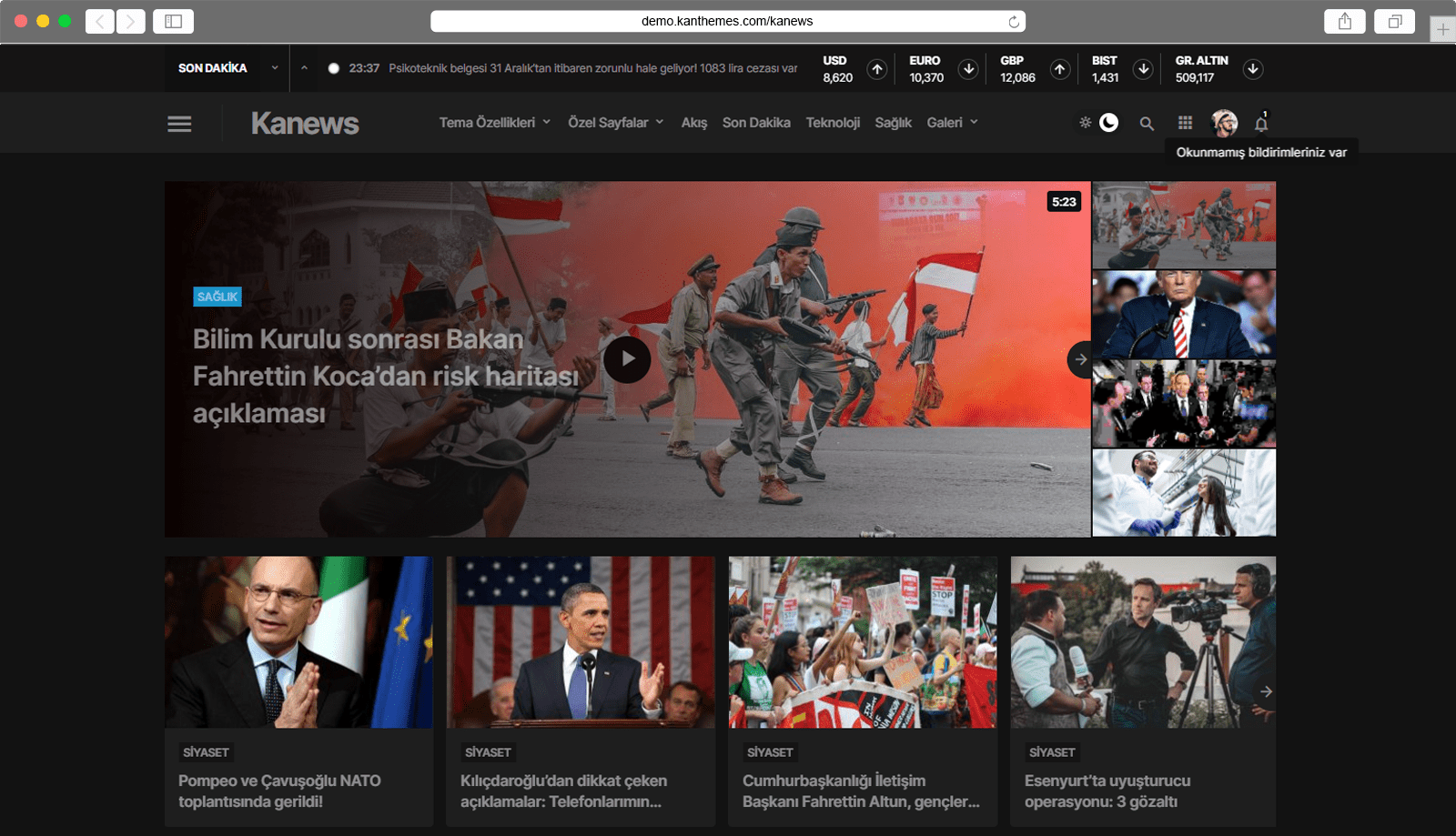Open the hamburger side menu

(179, 124)
